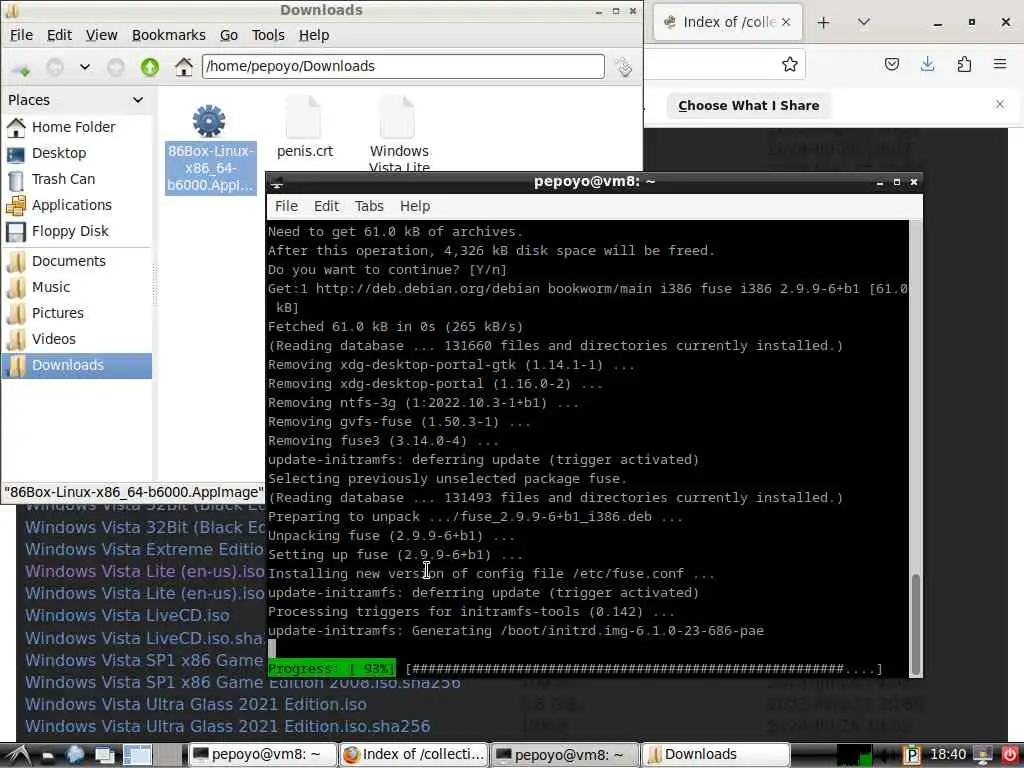Click jump-to-path icon right of path bar
The image size is (1024, 768).
coord(624,67)
